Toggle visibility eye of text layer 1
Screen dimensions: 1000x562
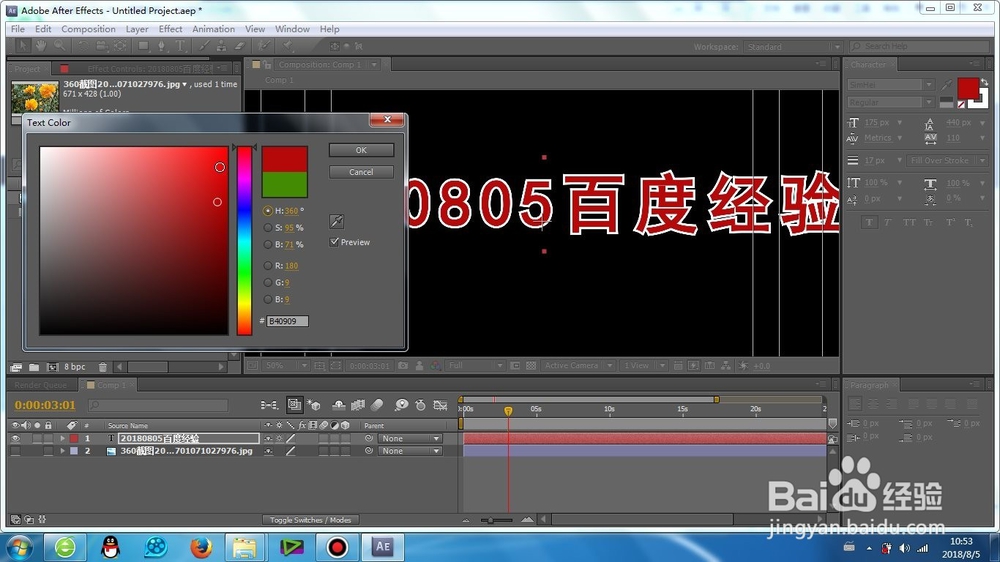pos(15,438)
